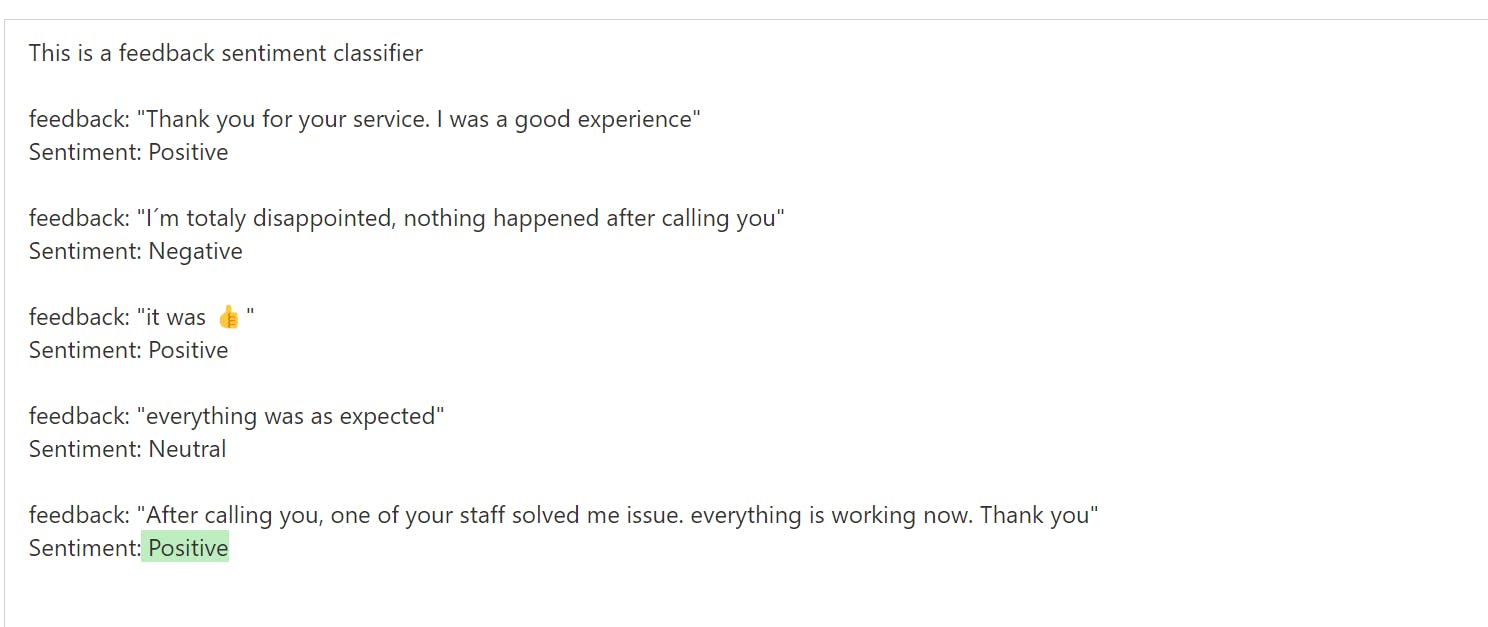Click 'Sentiment: Negative' line
This screenshot has height=627, width=1488.
tap(136, 251)
